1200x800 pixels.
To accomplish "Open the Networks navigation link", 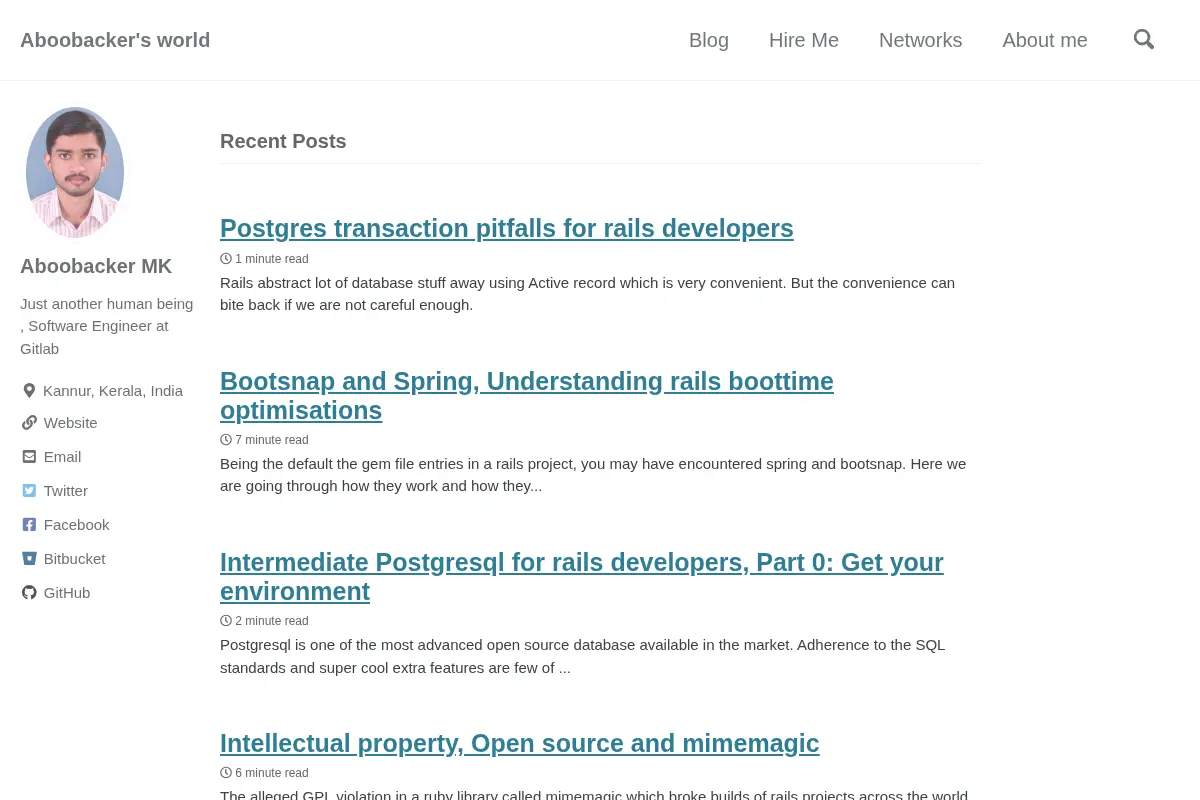I will click(921, 40).
